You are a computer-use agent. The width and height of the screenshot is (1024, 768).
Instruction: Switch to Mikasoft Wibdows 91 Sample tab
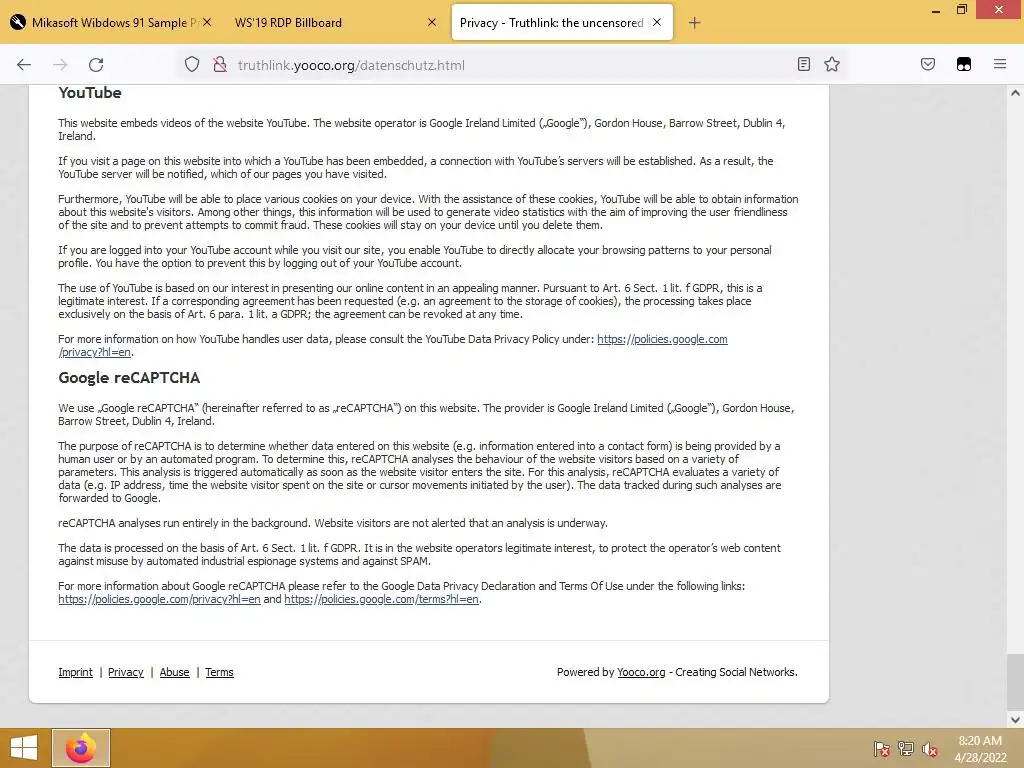112,22
